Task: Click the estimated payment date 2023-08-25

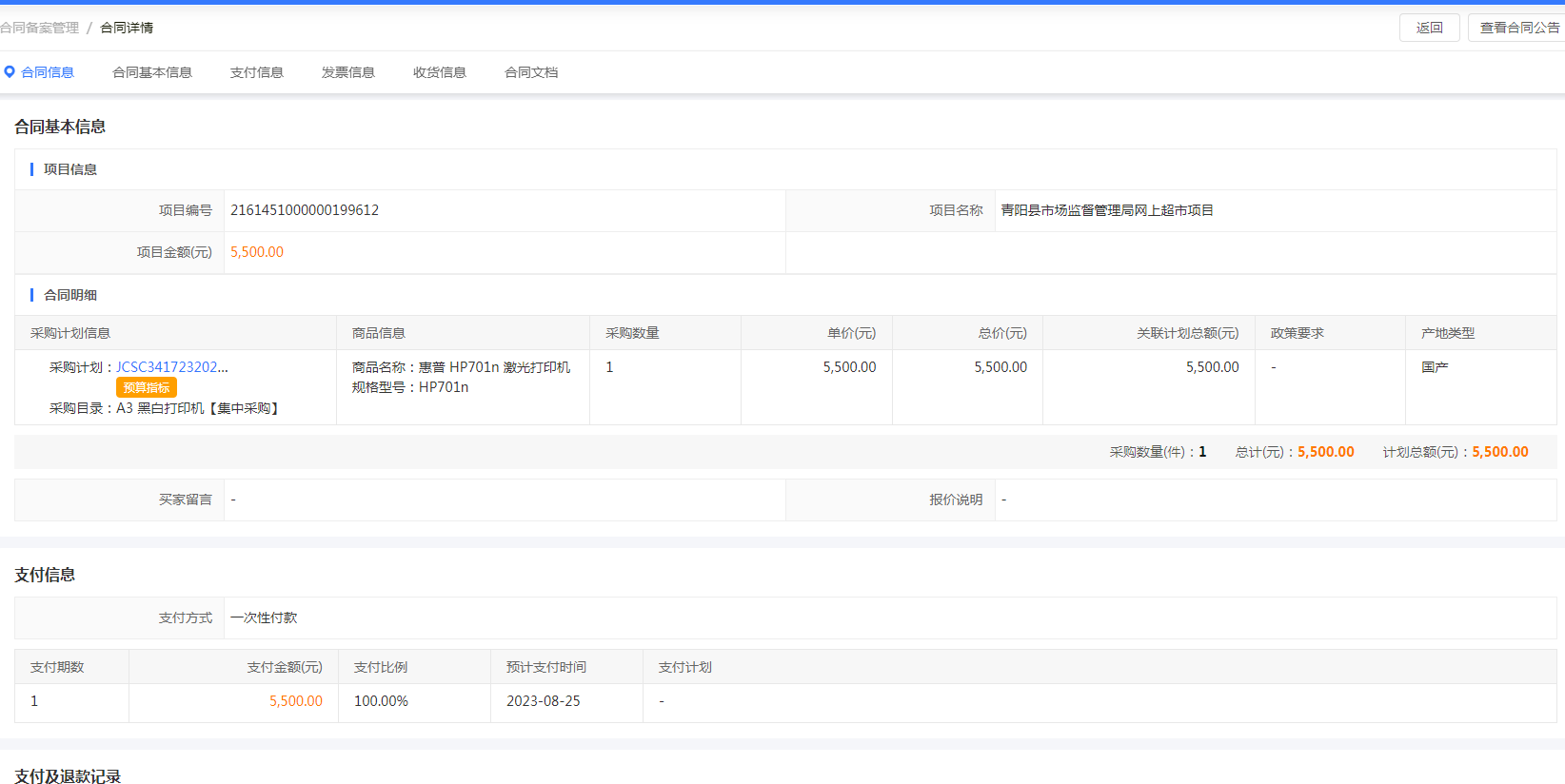Action: (543, 701)
